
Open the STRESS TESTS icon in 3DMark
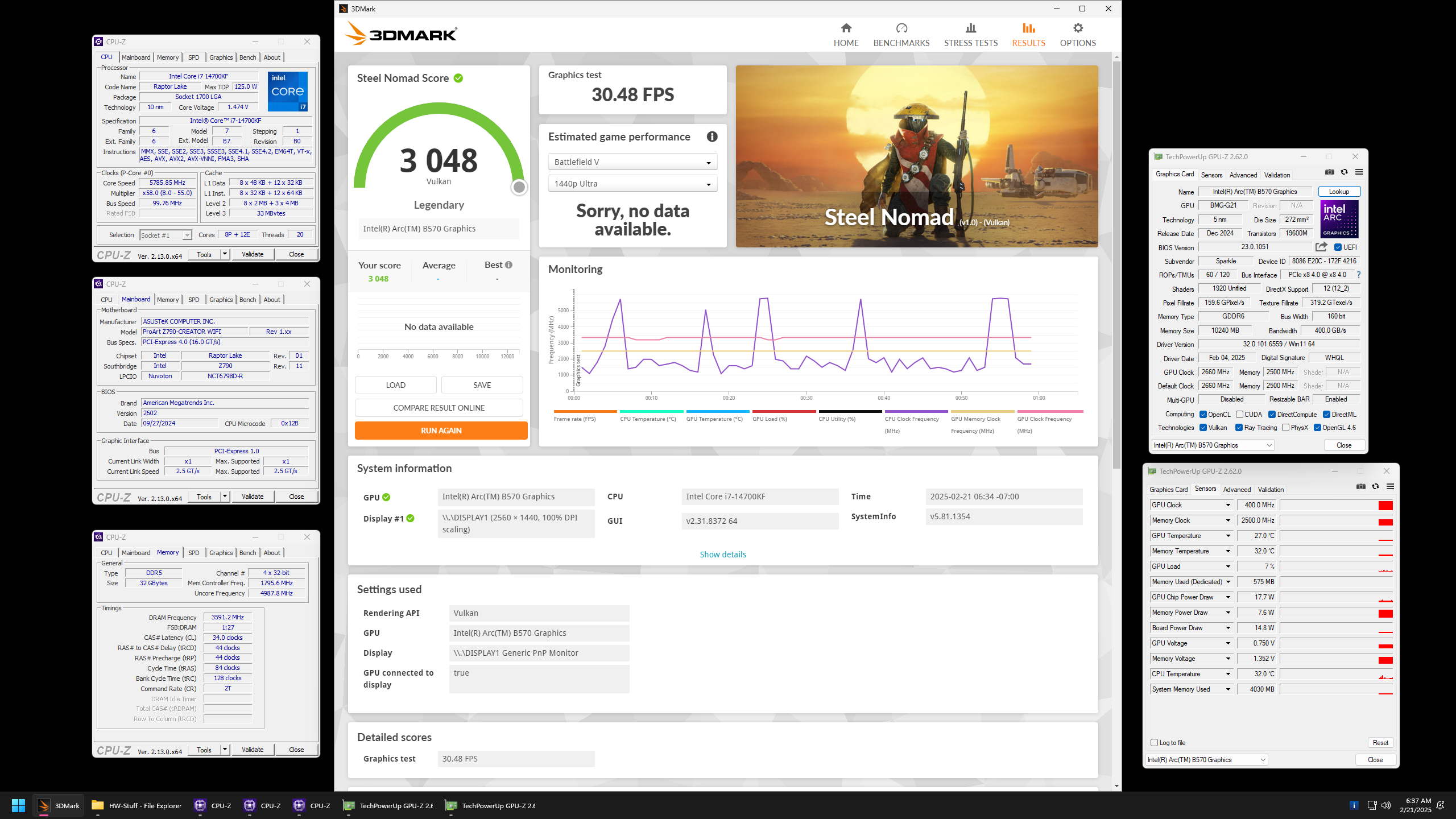pos(970,28)
